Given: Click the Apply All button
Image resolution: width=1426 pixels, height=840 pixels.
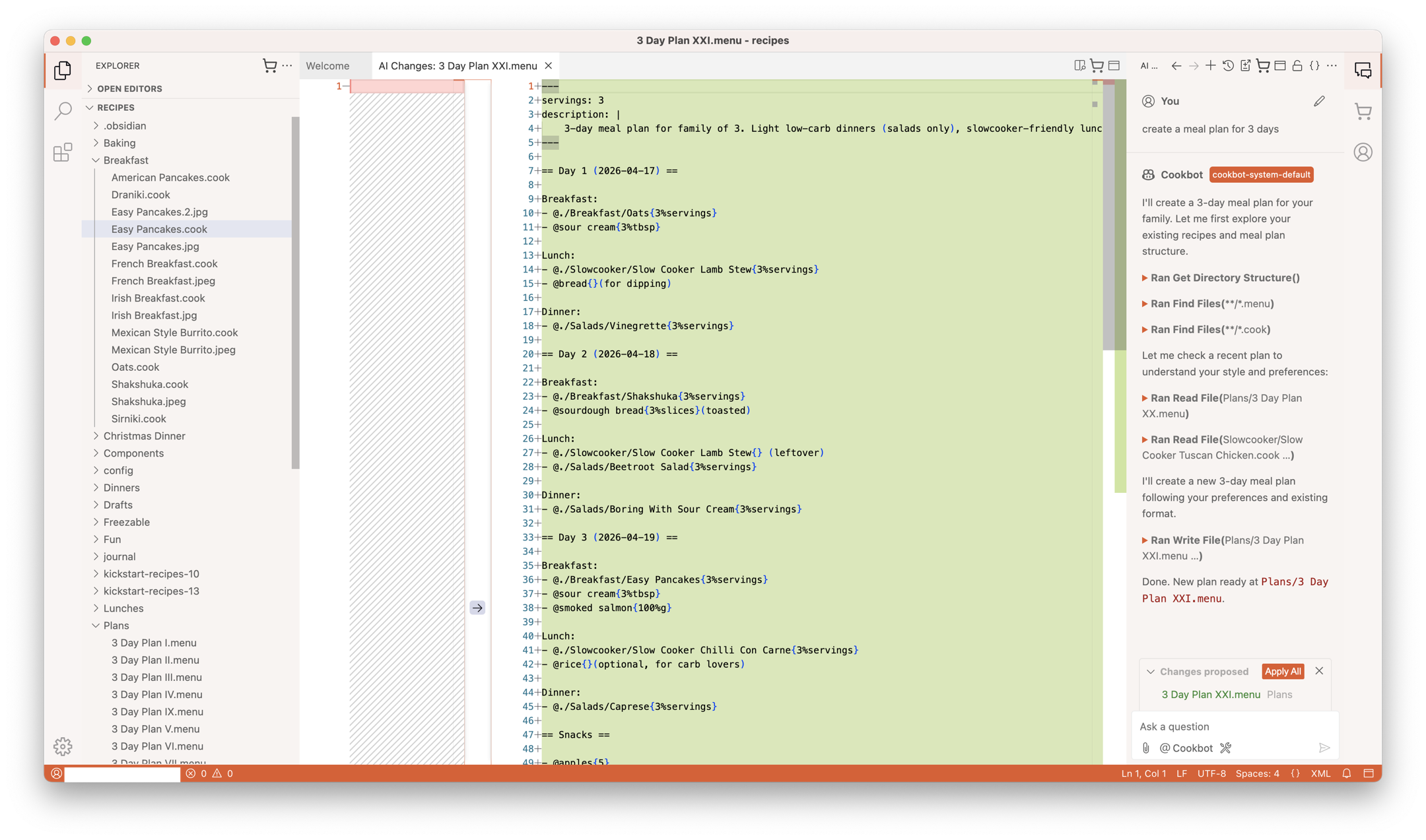Looking at the screenshot, I should tap(1282, 671).
